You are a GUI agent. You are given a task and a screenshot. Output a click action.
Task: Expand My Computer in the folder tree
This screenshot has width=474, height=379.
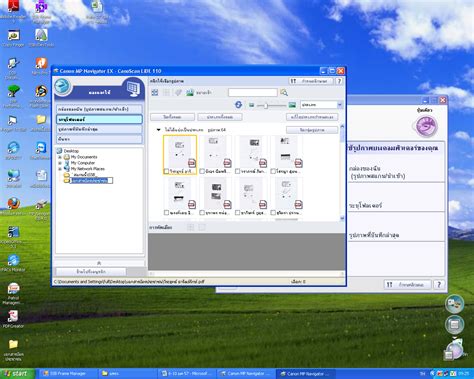(x=60, y=163)
